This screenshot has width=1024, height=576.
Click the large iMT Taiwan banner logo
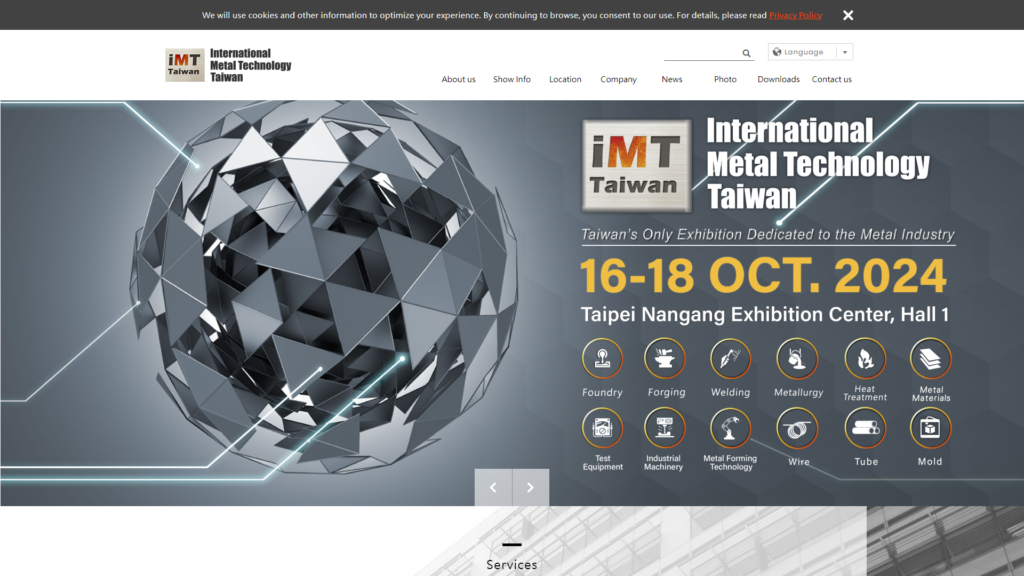(x=637, y=166)
